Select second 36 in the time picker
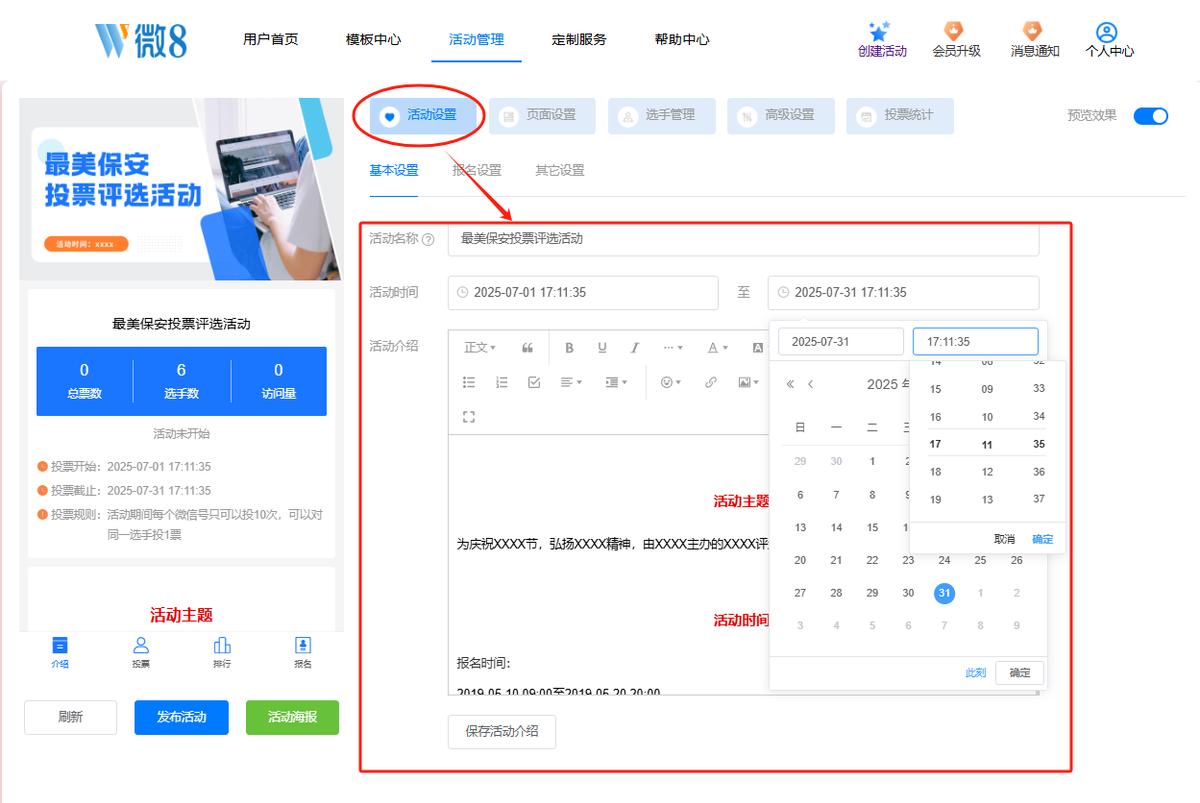This screenshot has width=1200, height=803. pos(1039,472)
